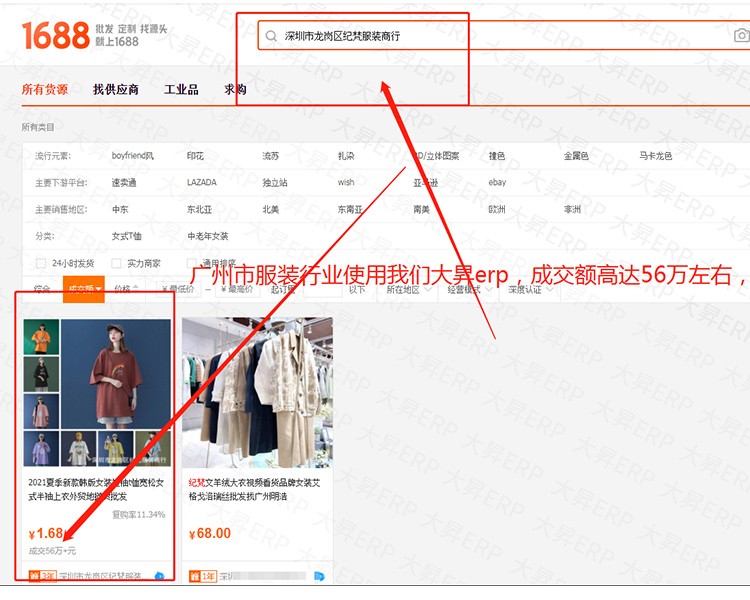Filter by 撞色 element
The image size is (750, 600).
click(496, 156)
